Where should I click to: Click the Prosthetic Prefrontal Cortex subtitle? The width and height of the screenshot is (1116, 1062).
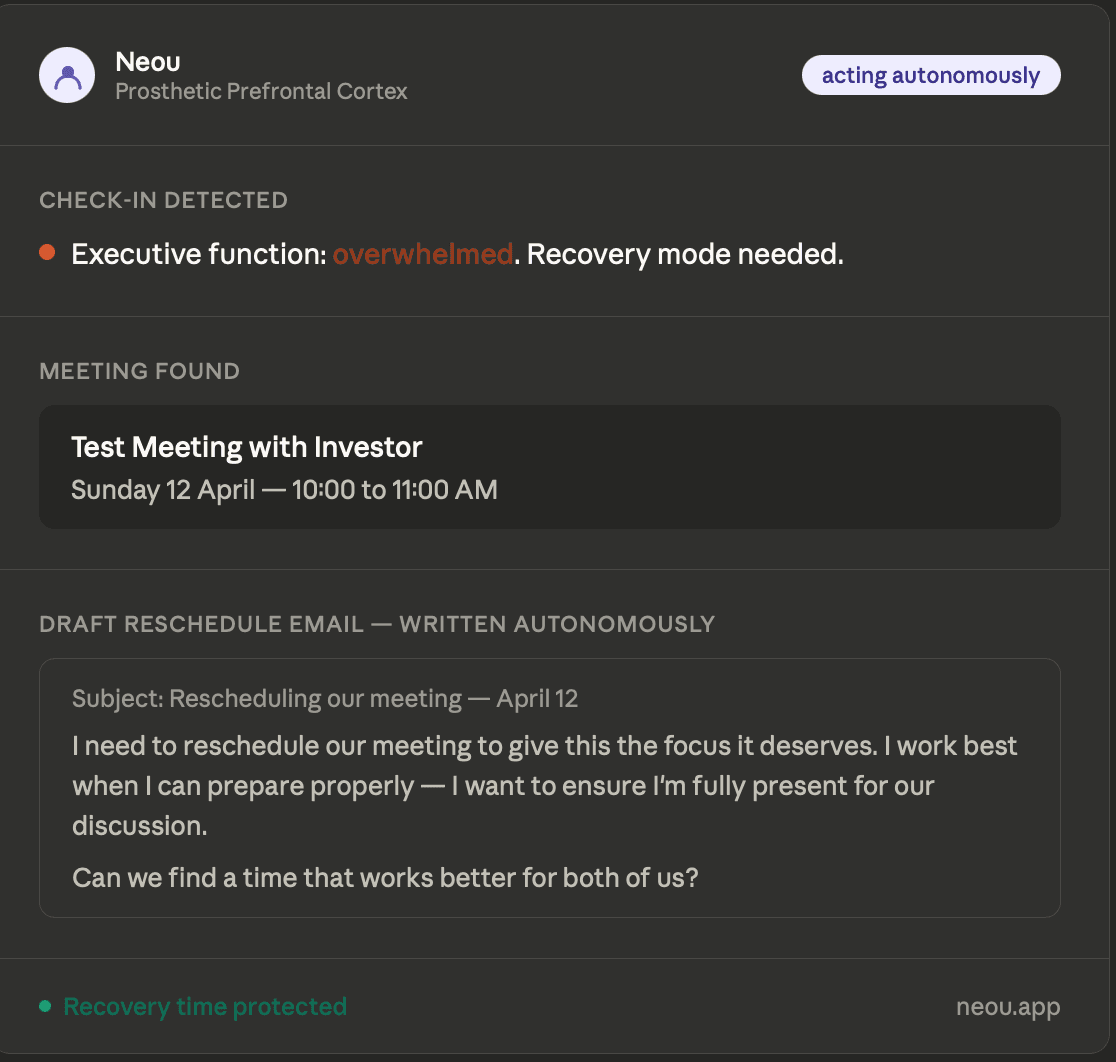(261, 91)
